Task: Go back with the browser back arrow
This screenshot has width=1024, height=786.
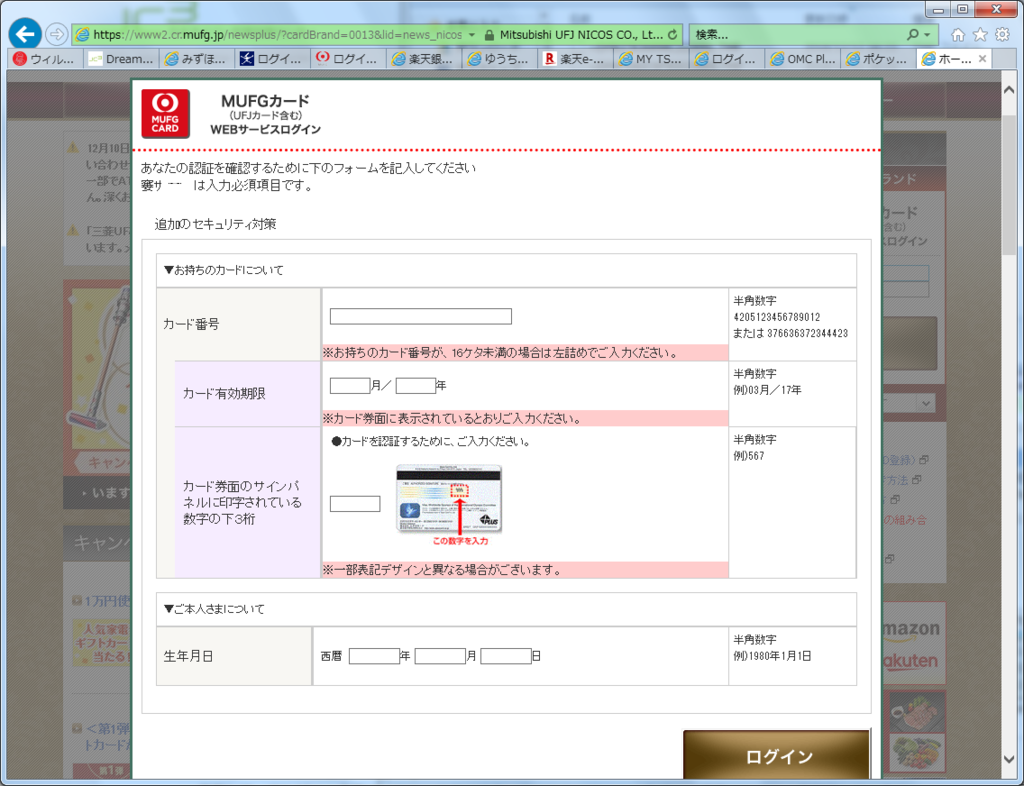Action: (25, 34)
